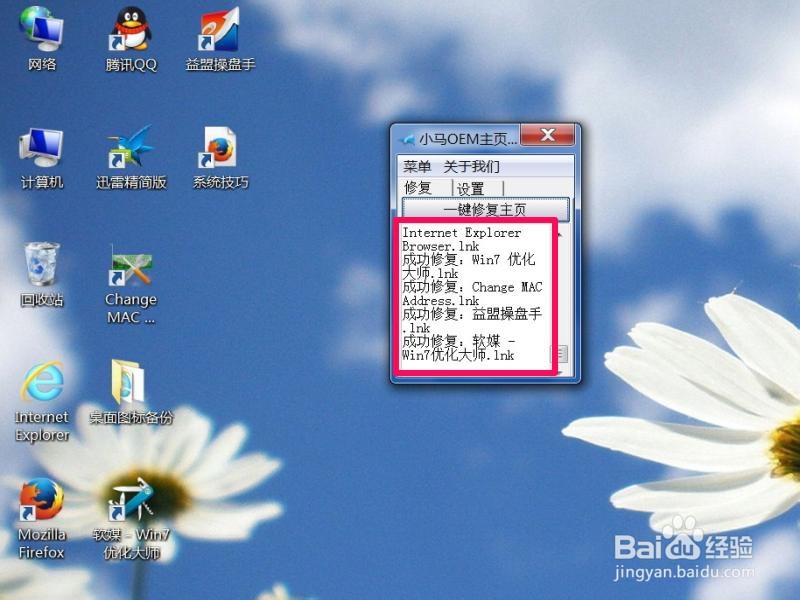Click the 小马OEM主页 window title icon
800x600 pixels.
pos(407,139)
